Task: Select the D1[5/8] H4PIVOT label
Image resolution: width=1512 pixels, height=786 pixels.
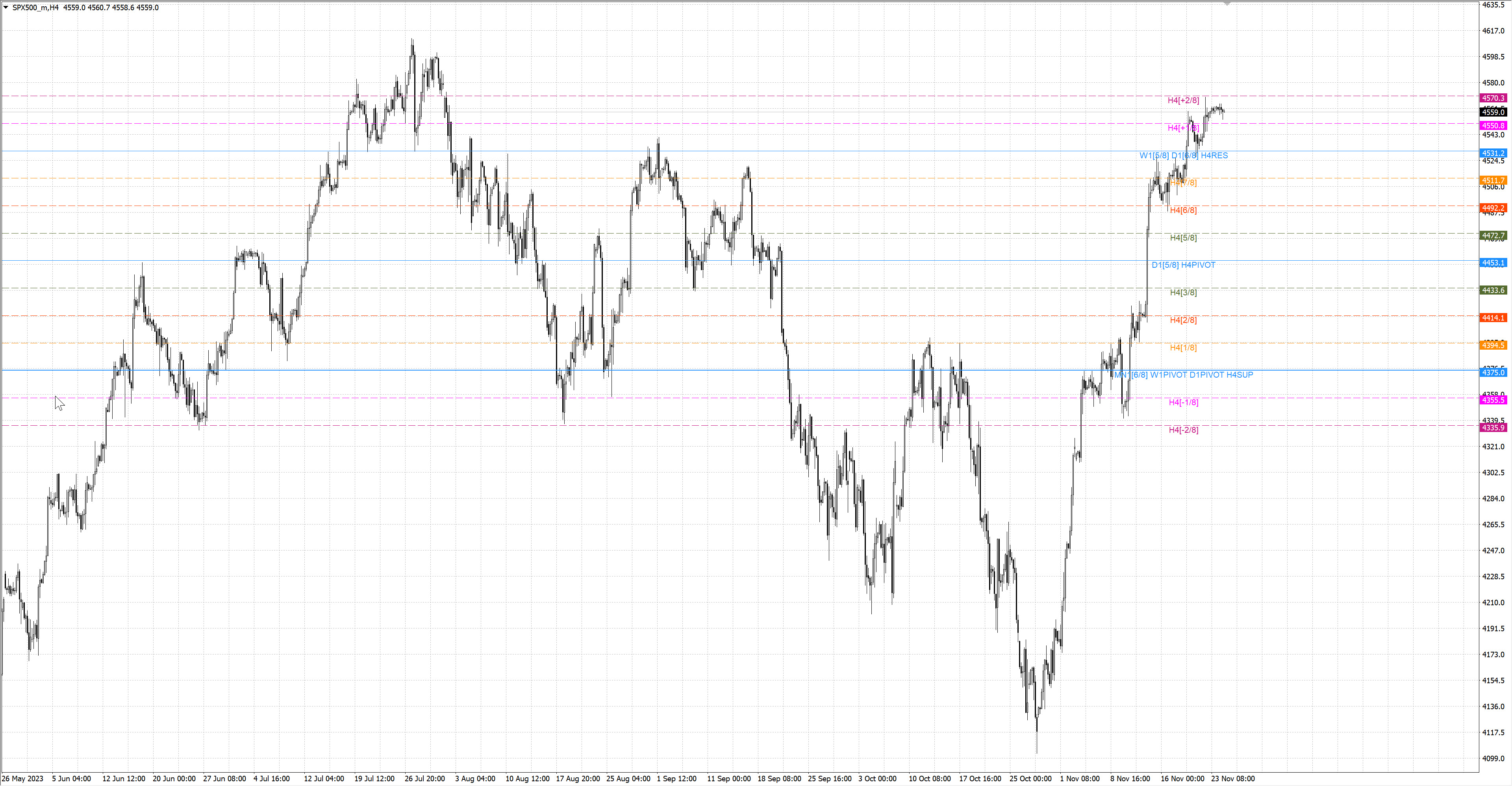Action: pos(1183,265)
